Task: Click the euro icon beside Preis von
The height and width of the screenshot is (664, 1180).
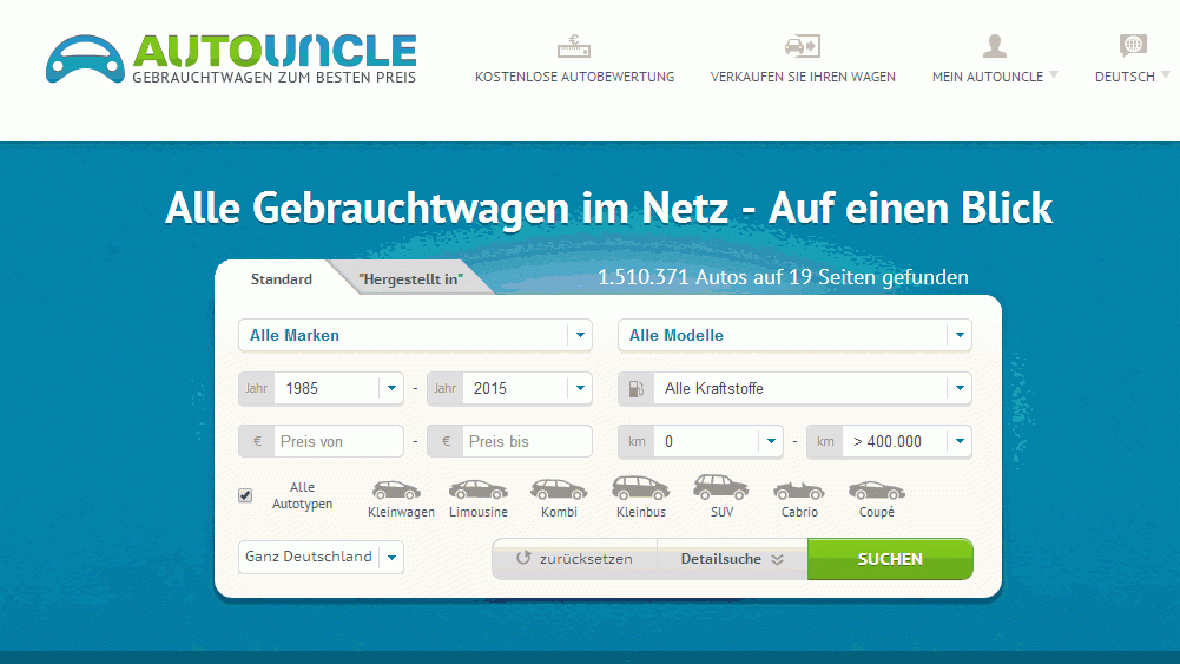Action: click(257, 441)
